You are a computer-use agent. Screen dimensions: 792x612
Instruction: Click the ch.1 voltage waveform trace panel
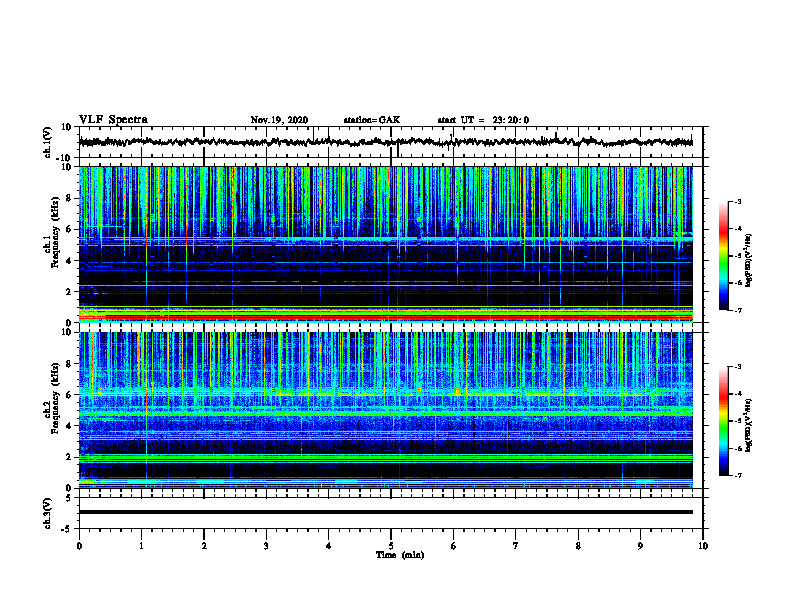(x=391, y=142)
